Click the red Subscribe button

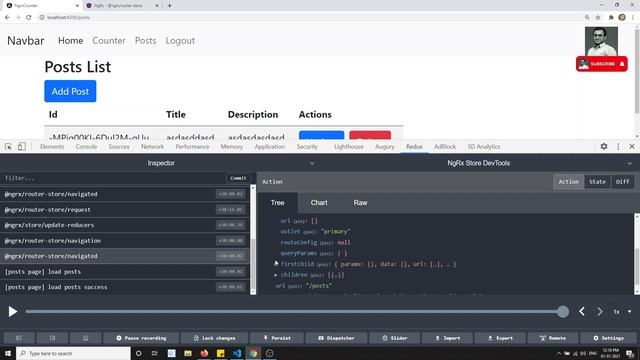coord(602,64)
